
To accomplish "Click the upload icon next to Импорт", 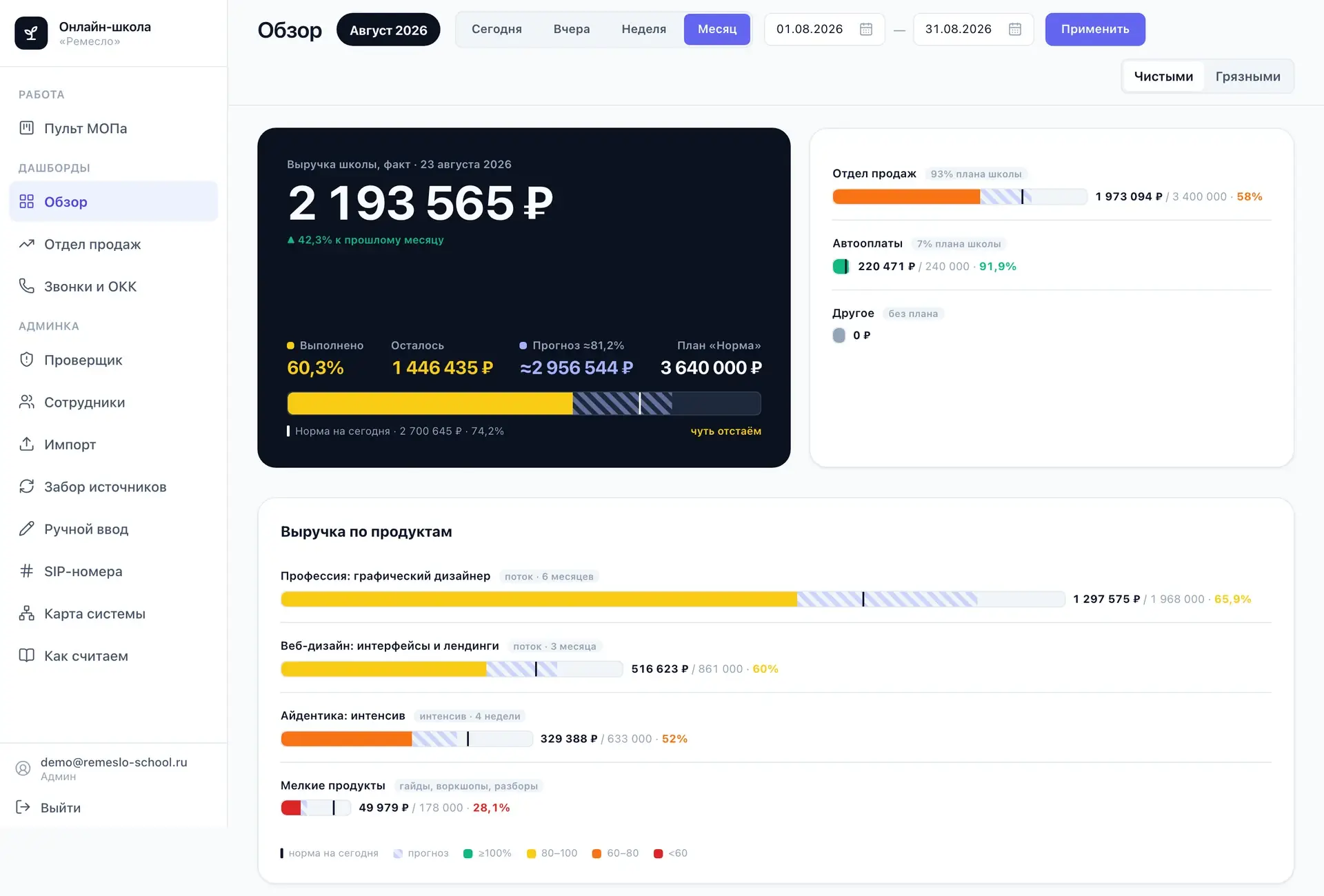I will [26, 444].
